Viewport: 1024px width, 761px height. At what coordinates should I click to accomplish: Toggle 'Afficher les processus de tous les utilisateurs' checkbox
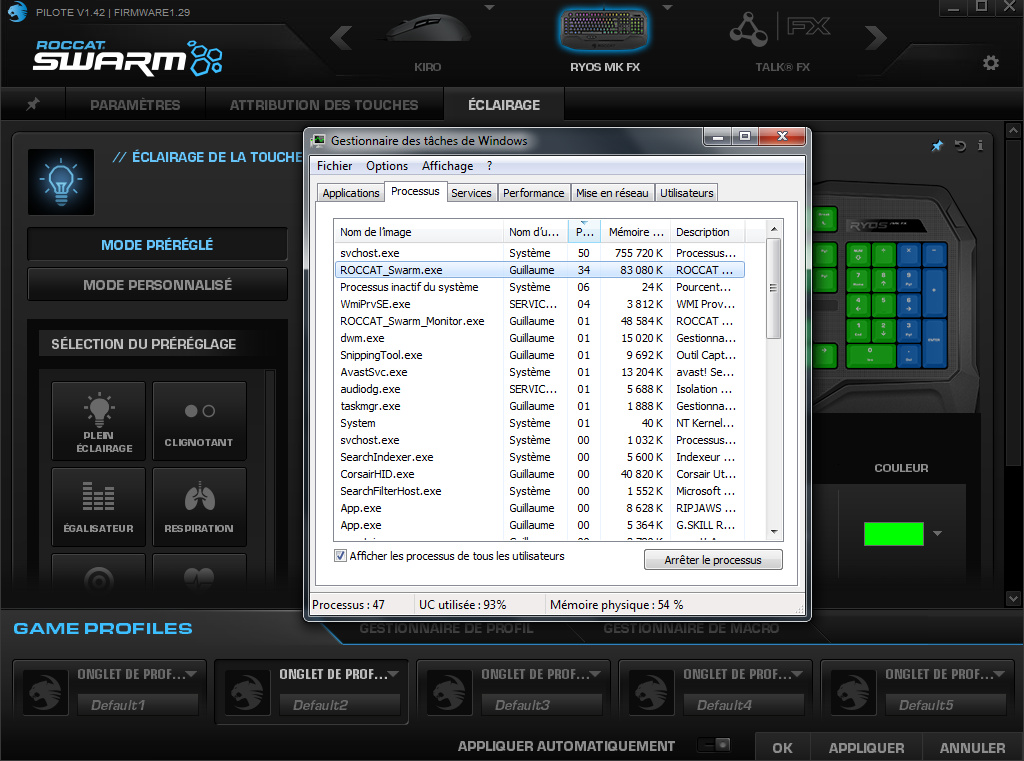pos(340,556)
